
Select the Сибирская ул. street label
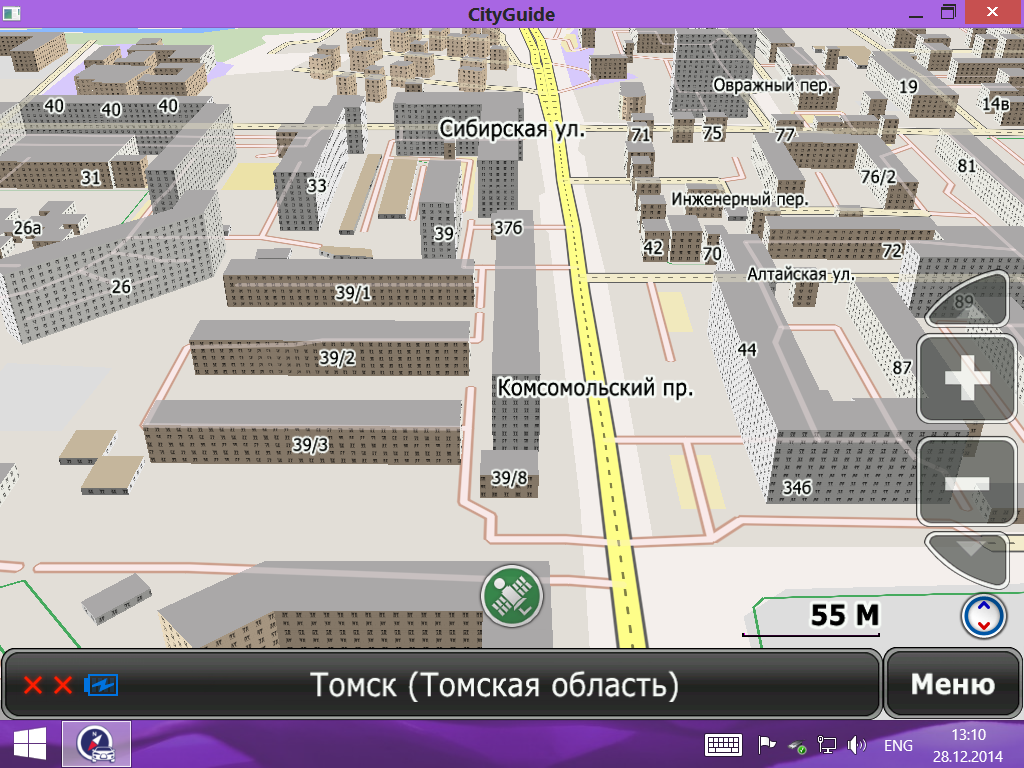pos(512,129)
